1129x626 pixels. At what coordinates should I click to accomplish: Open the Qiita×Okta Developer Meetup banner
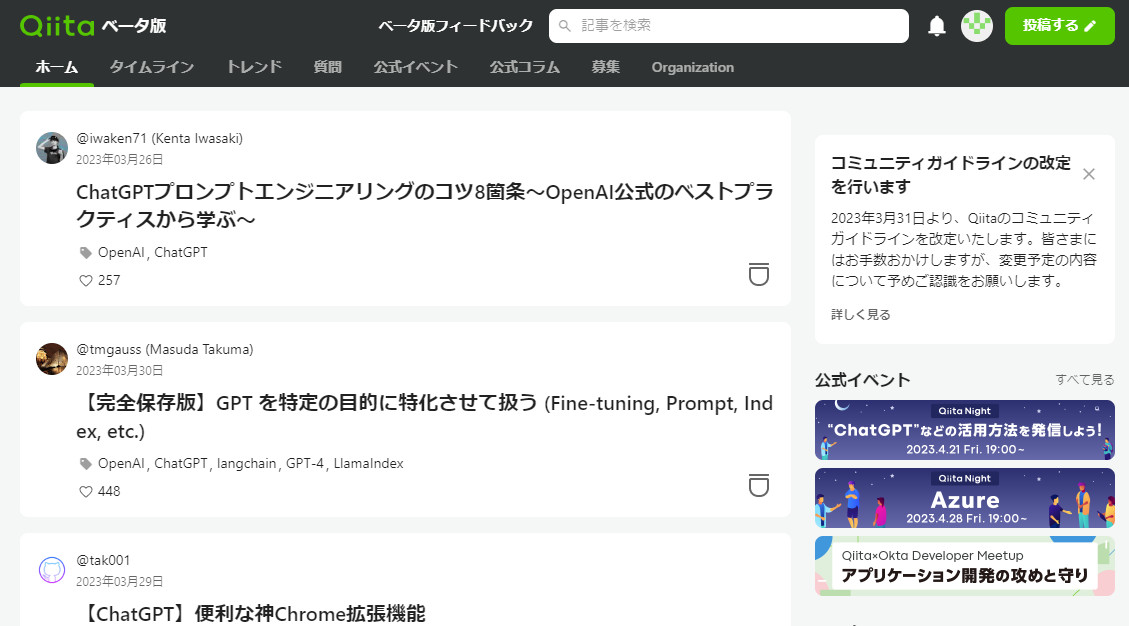coord(965,565)
